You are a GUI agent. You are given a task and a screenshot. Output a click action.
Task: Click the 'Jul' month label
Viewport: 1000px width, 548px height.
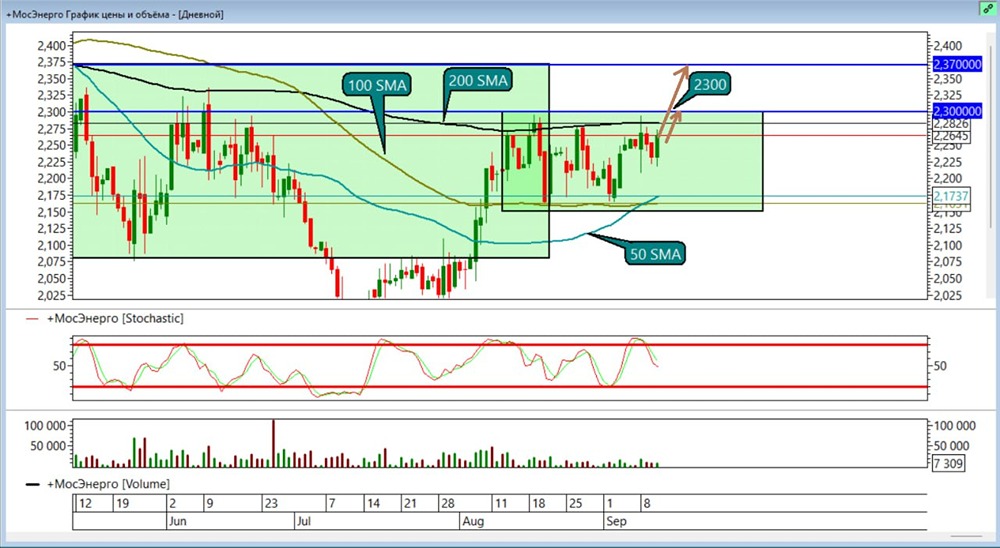coord(304,521)
